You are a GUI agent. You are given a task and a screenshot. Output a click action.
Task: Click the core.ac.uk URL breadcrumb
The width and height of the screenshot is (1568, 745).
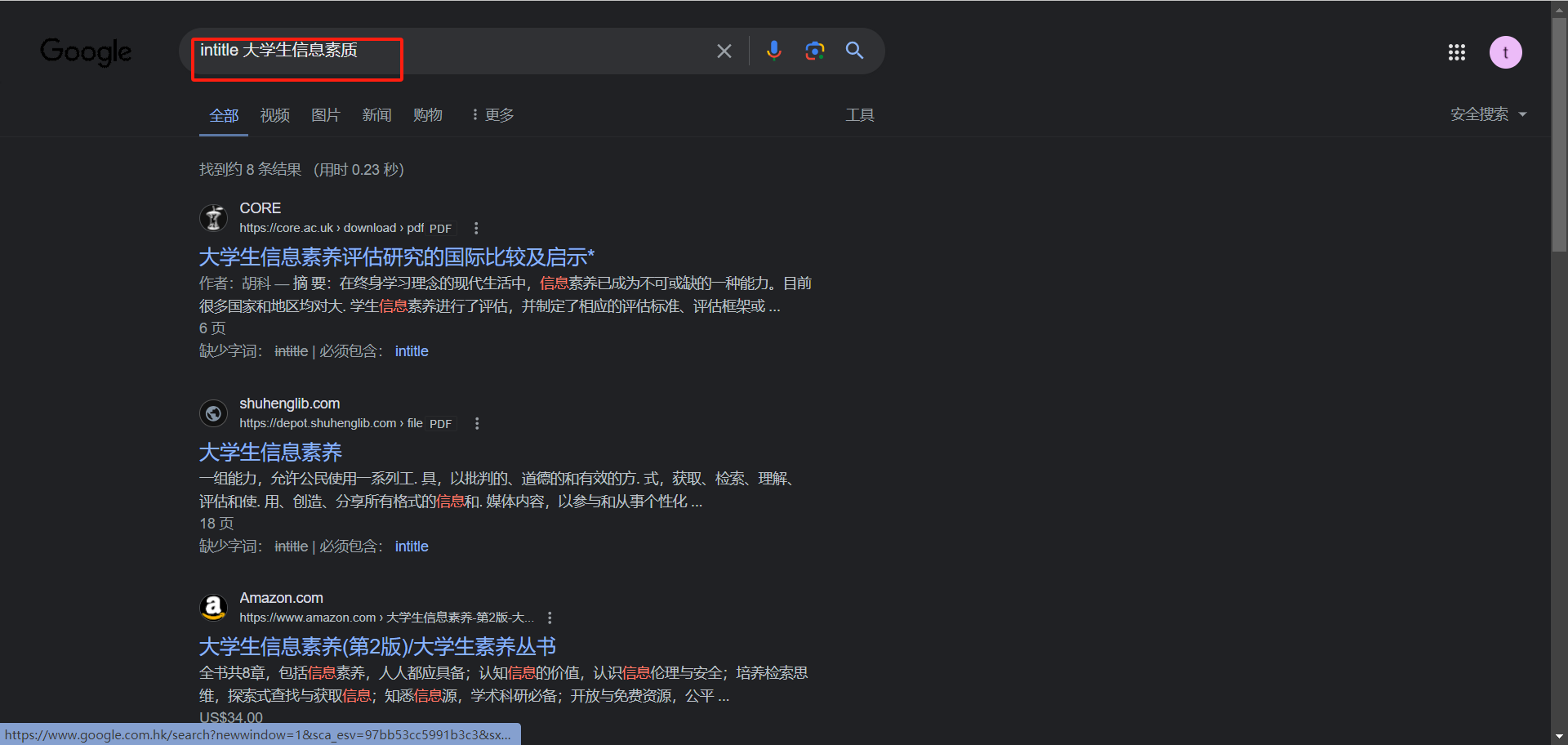click(332, 229)
